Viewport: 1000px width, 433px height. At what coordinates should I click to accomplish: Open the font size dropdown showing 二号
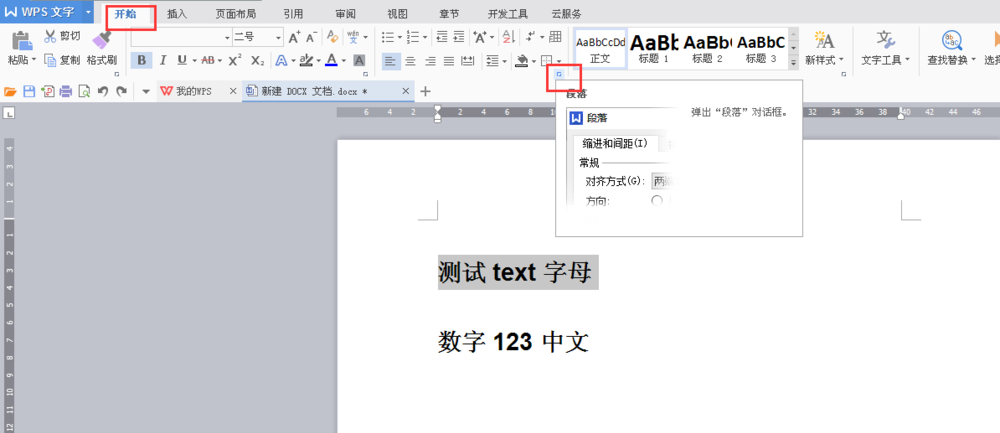click(x=258, y=38)
